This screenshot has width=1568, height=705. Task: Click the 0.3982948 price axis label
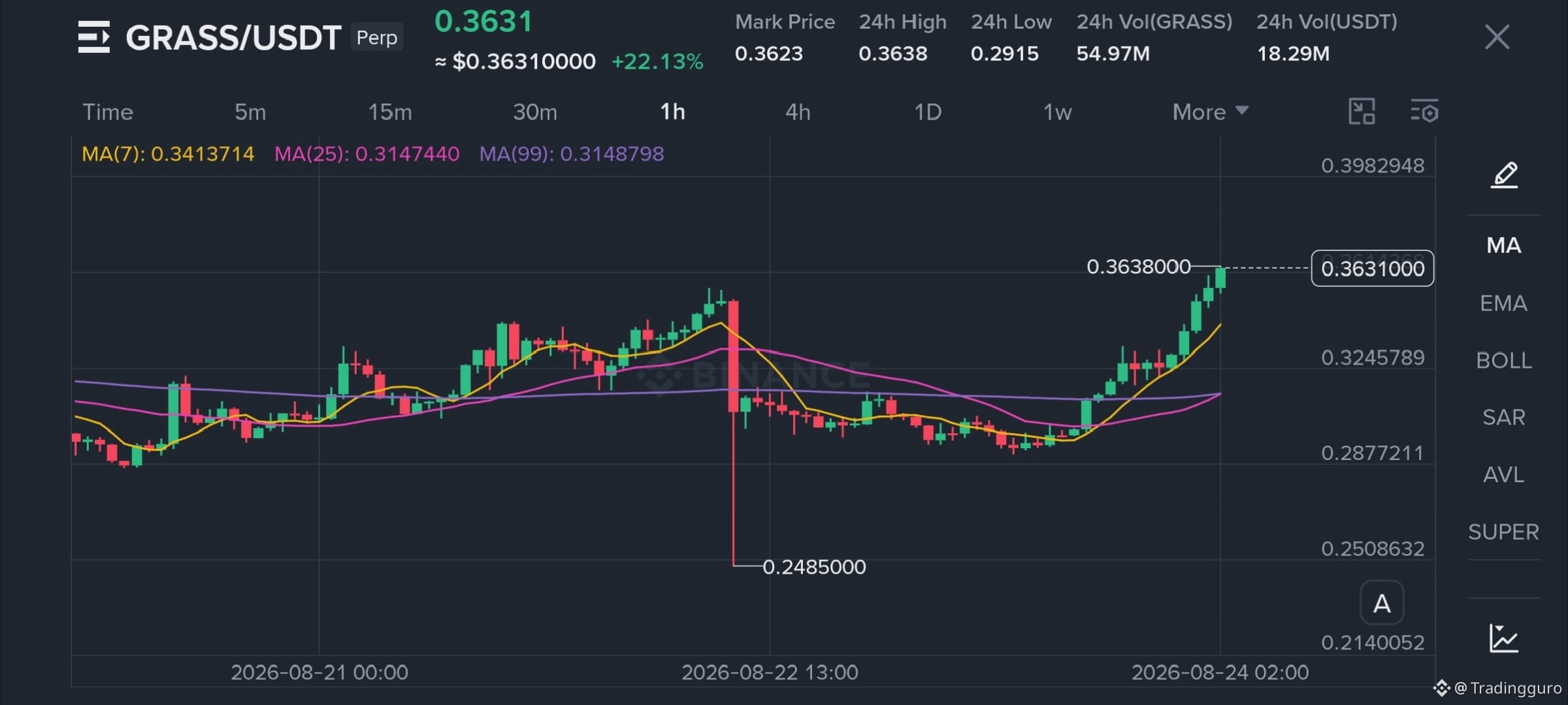(x=1373, y=166)
